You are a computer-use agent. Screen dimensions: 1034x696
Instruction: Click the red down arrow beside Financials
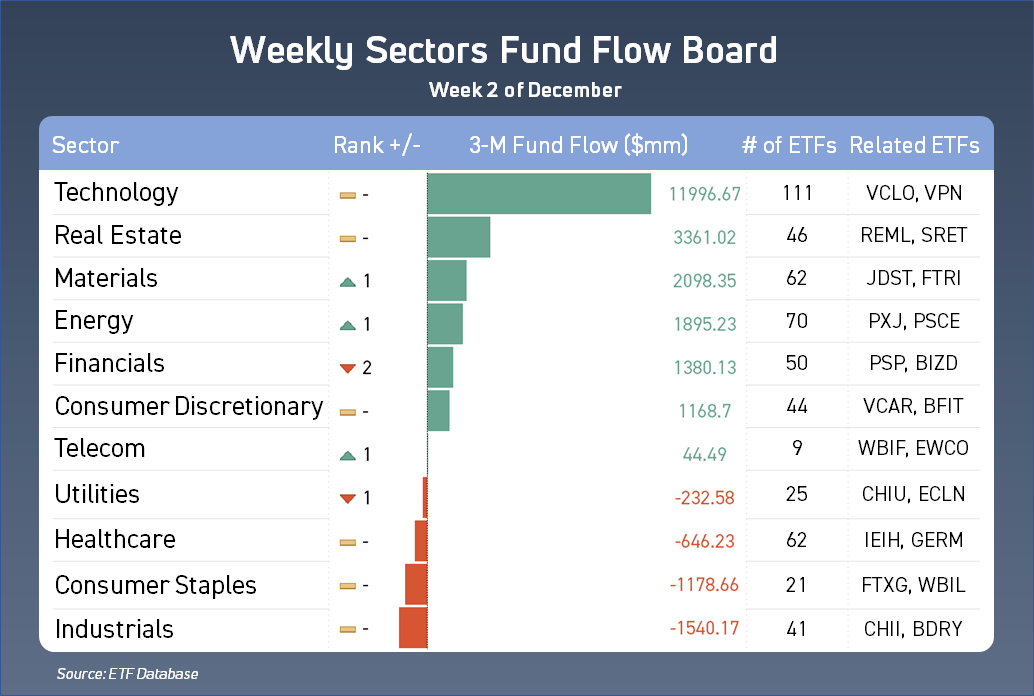coord(348,368)
